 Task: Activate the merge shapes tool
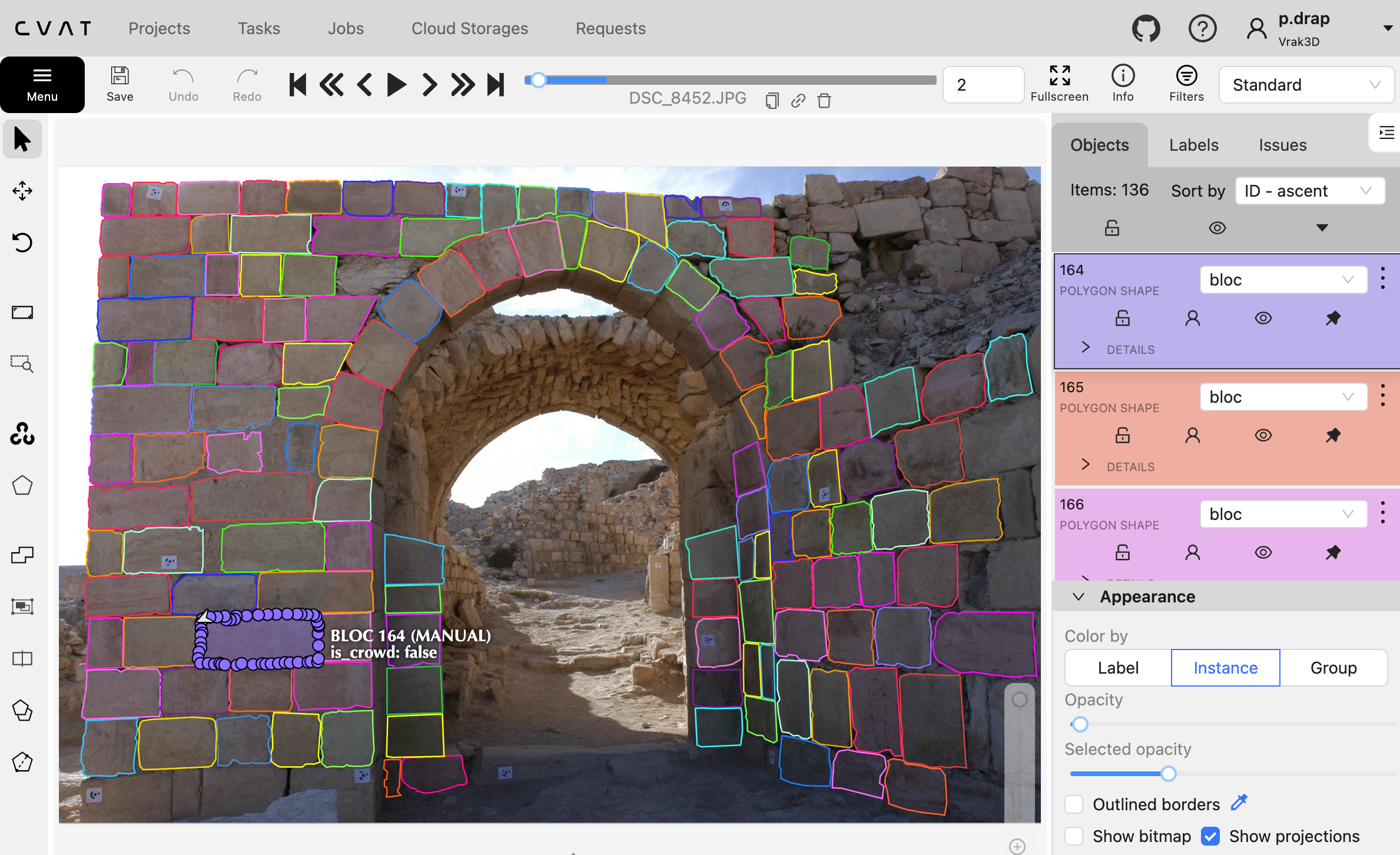(22, 554)
